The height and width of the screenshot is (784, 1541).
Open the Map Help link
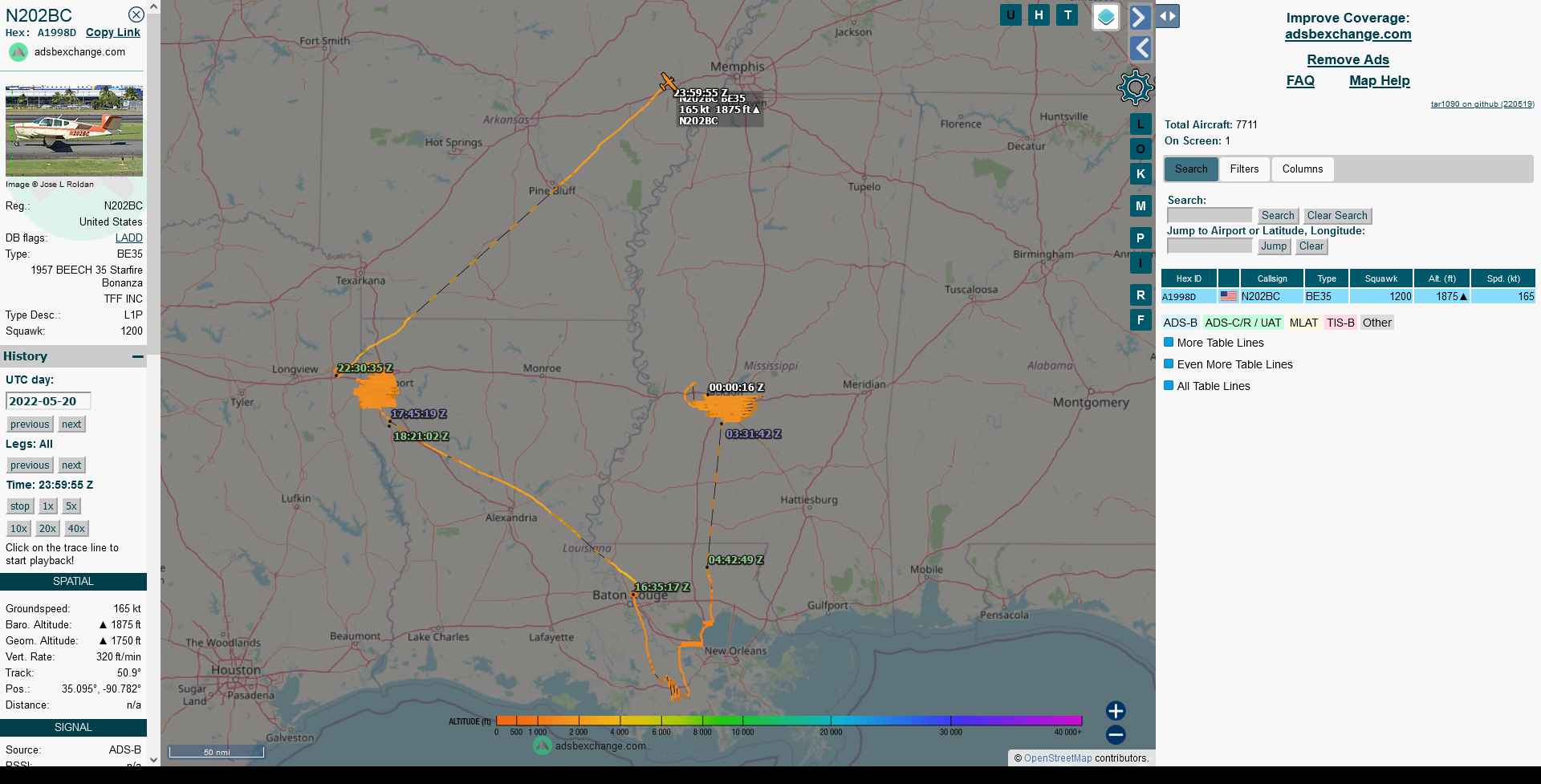pyautogui.click(x=1379, y=81)
